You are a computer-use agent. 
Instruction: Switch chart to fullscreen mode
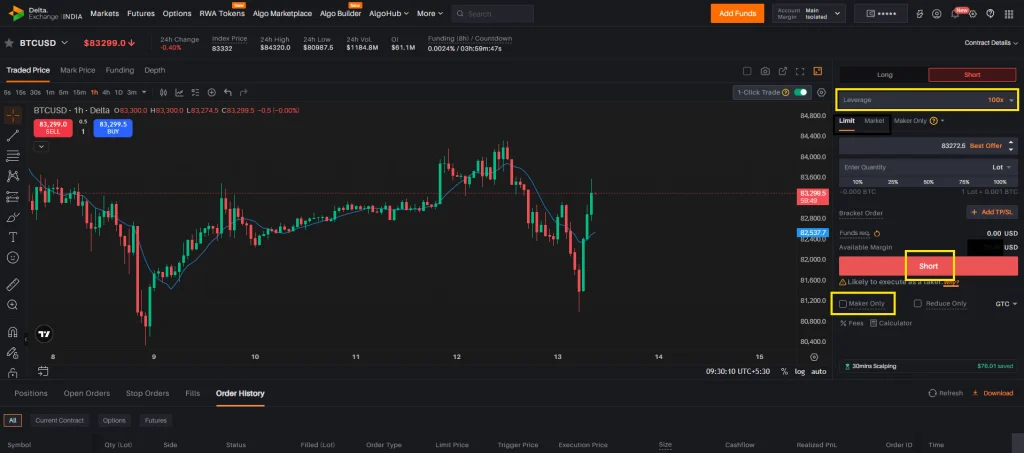point(800,71)
